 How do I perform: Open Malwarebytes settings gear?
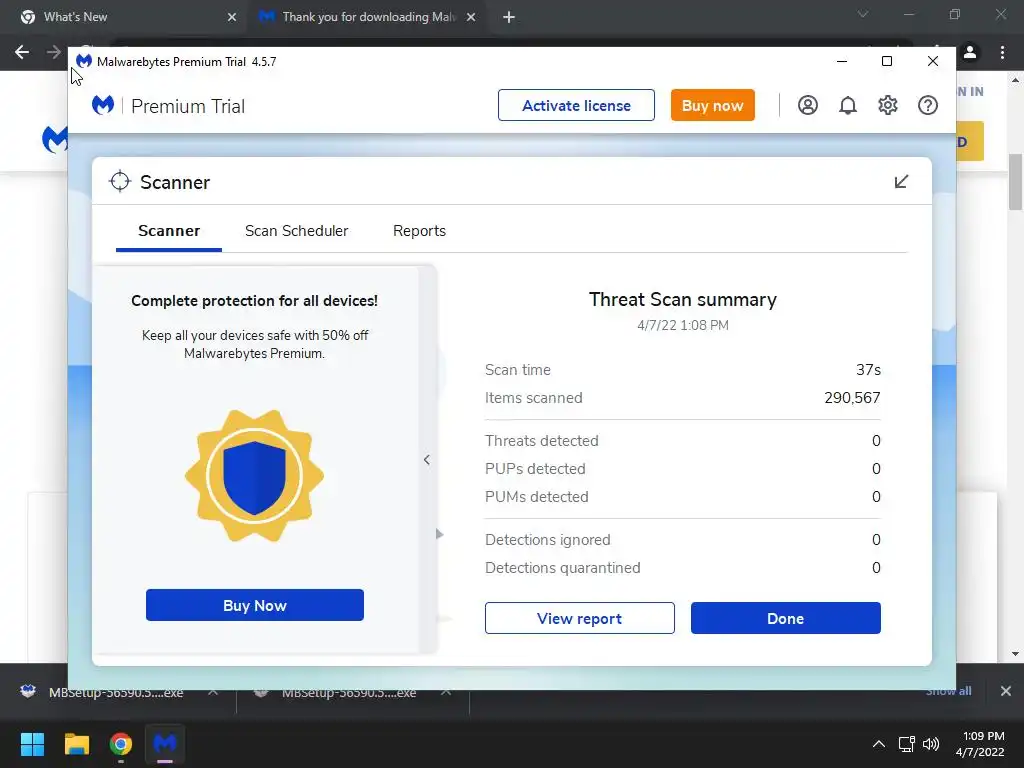[x=888, y=105]
